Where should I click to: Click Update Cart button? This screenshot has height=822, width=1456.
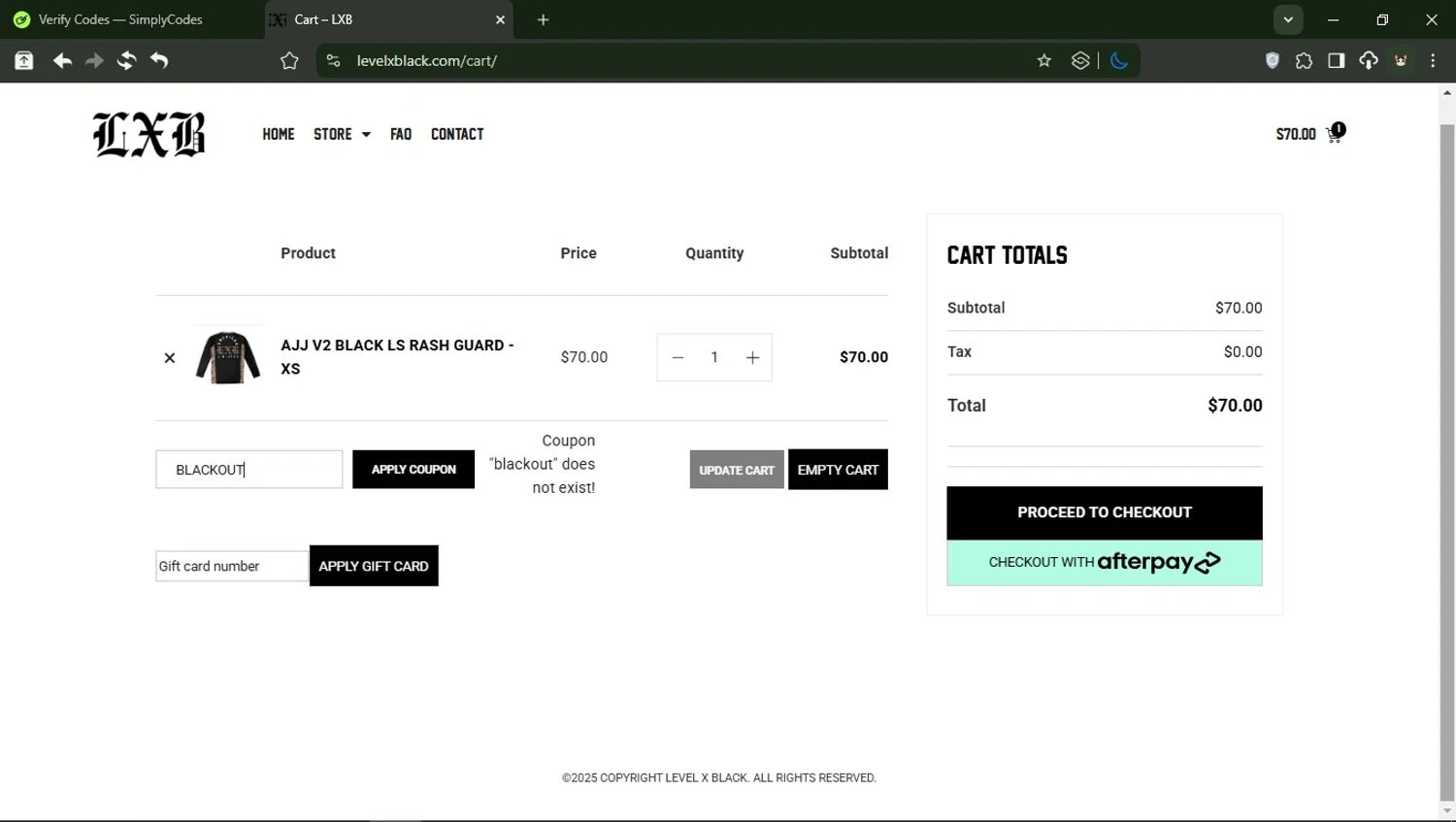[737, 470]
